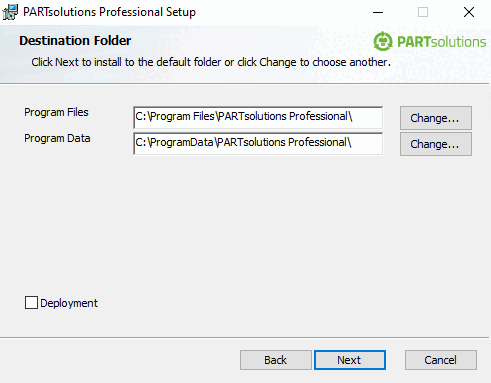The height and width of the screenshot is (383, 491).
Task: Minimize the setup window
Action: [378, 12]
